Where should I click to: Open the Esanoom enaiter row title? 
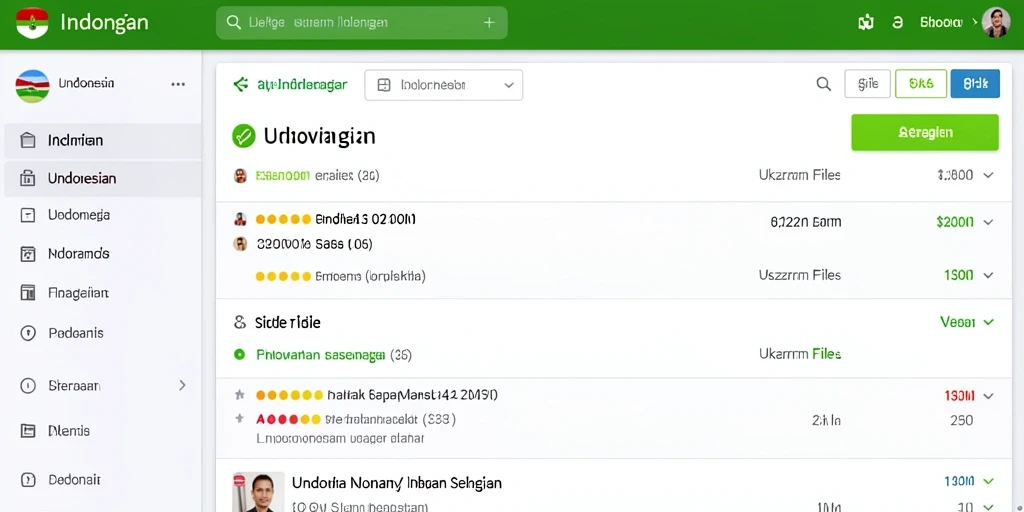click(x=317, y=175)
